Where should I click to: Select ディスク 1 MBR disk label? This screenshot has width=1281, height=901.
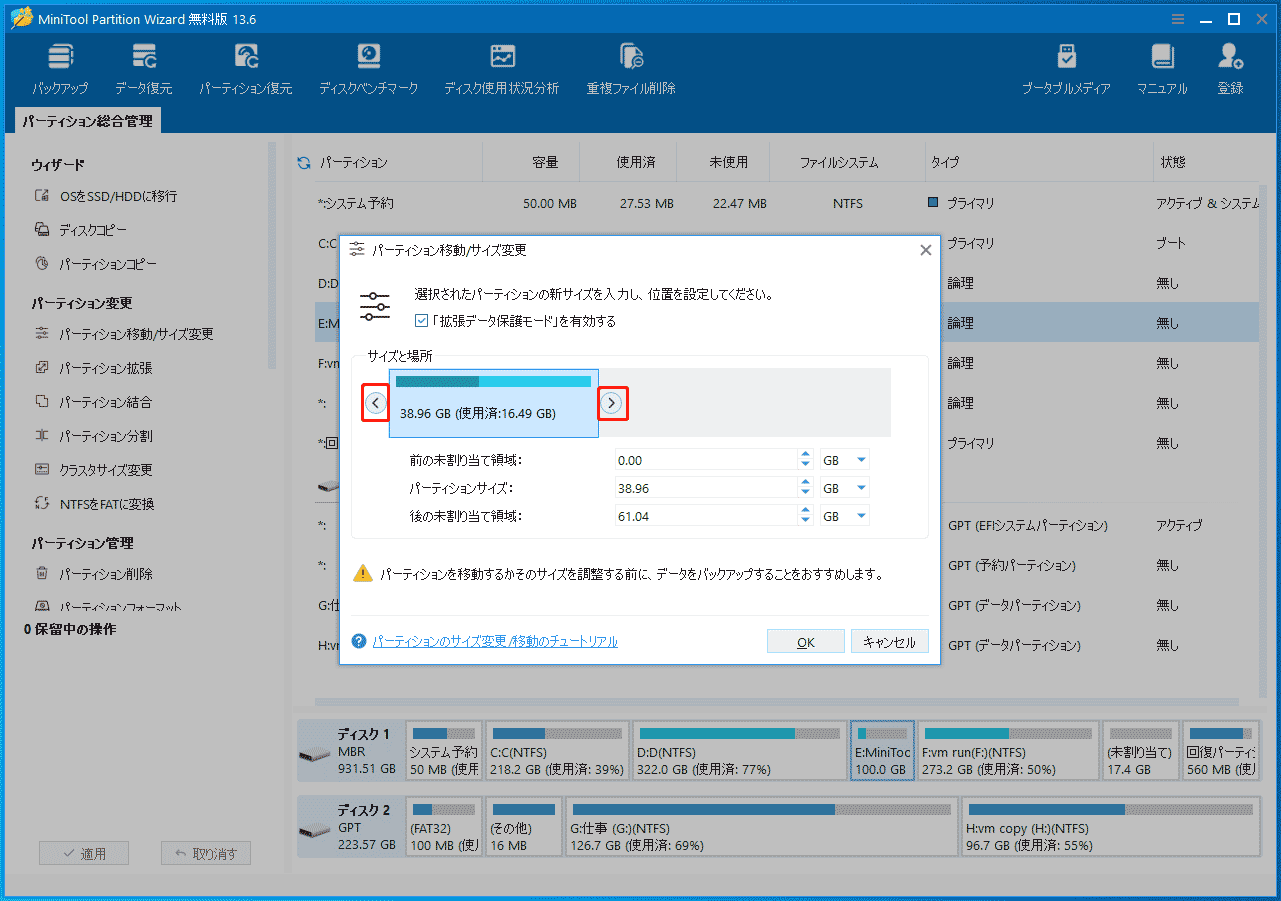click(x=349, y=751)
